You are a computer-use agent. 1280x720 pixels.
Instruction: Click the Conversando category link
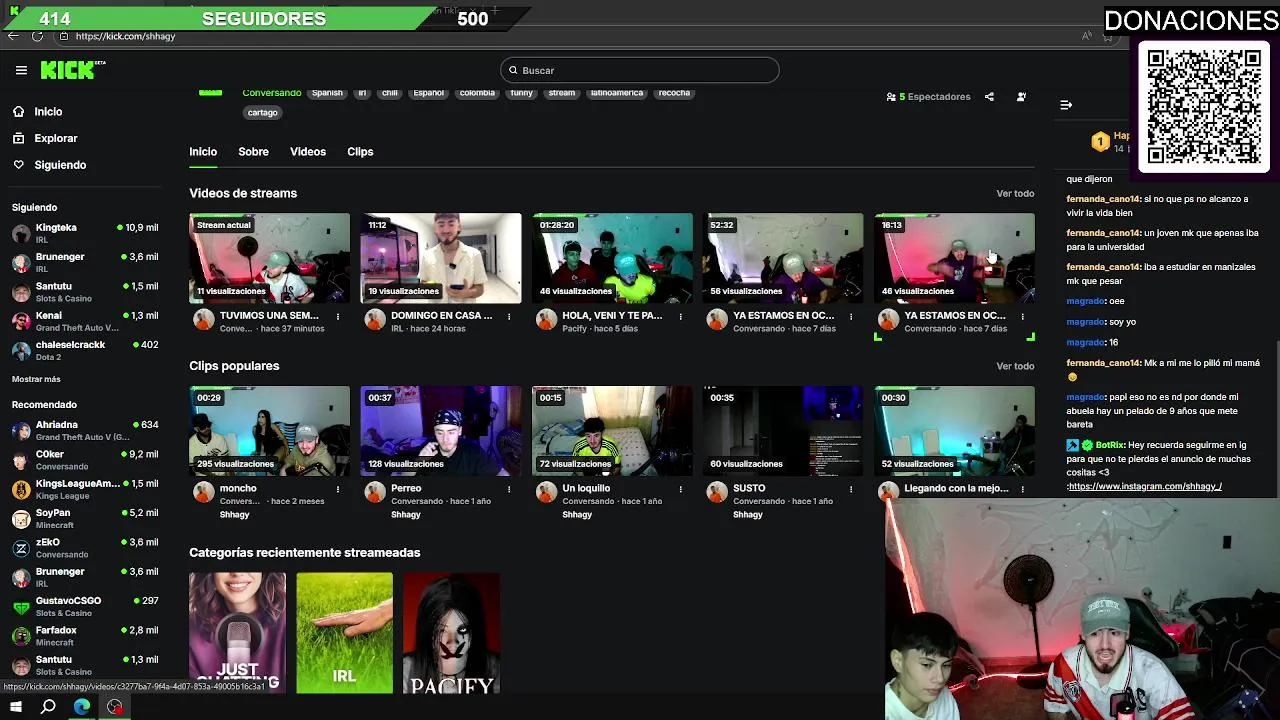(271, 93)
